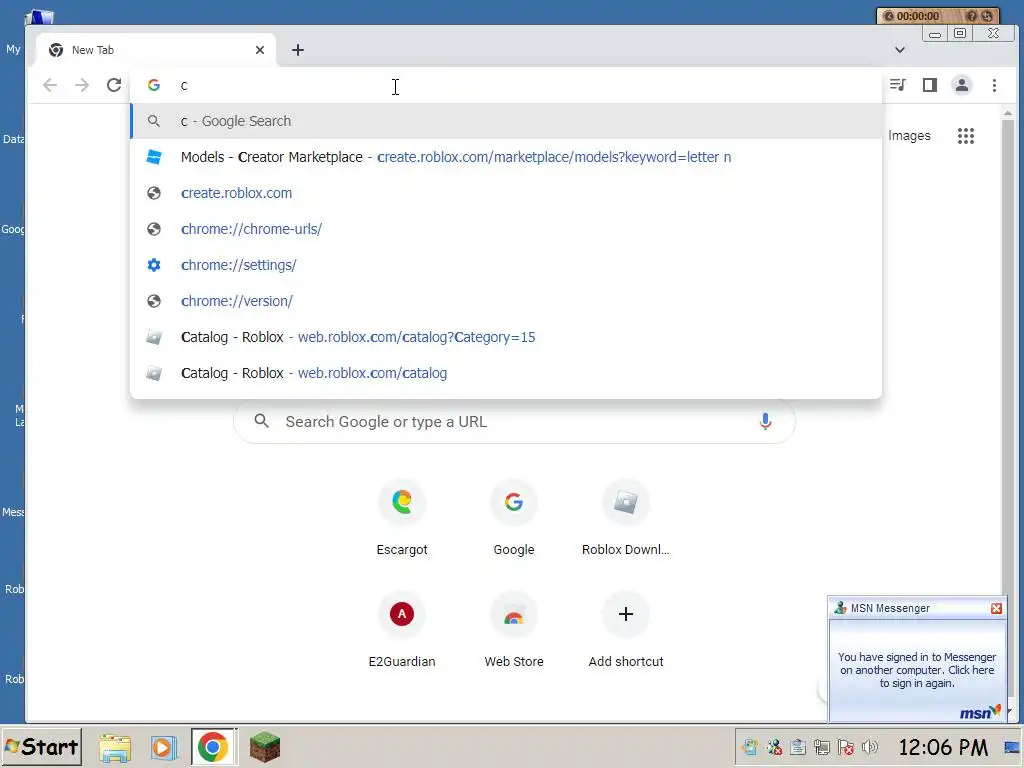Open the web.roblox.com/catalog suggestion

506,373
